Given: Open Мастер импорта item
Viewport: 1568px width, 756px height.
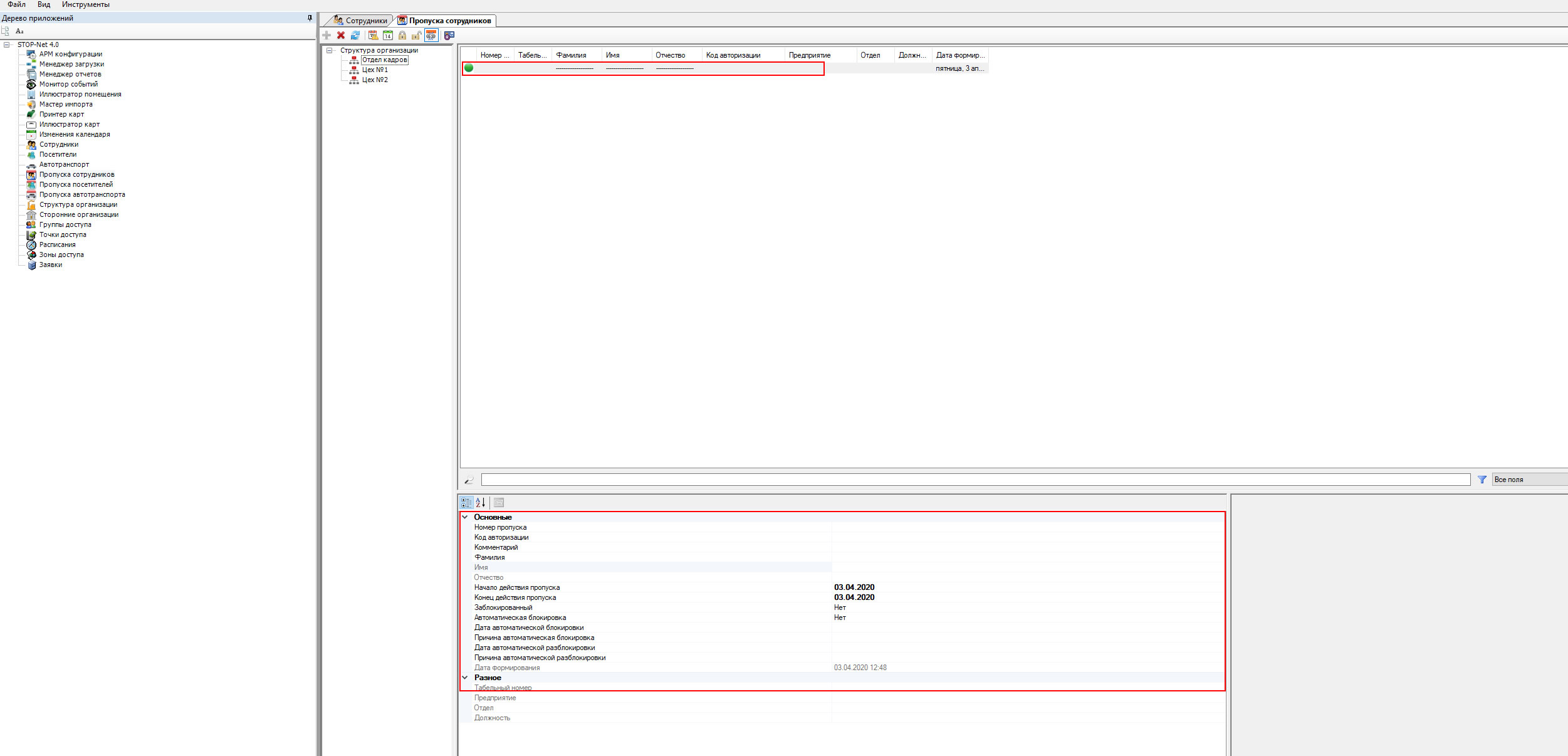Looking at the screenshot, I should click(x=66, y=104).
